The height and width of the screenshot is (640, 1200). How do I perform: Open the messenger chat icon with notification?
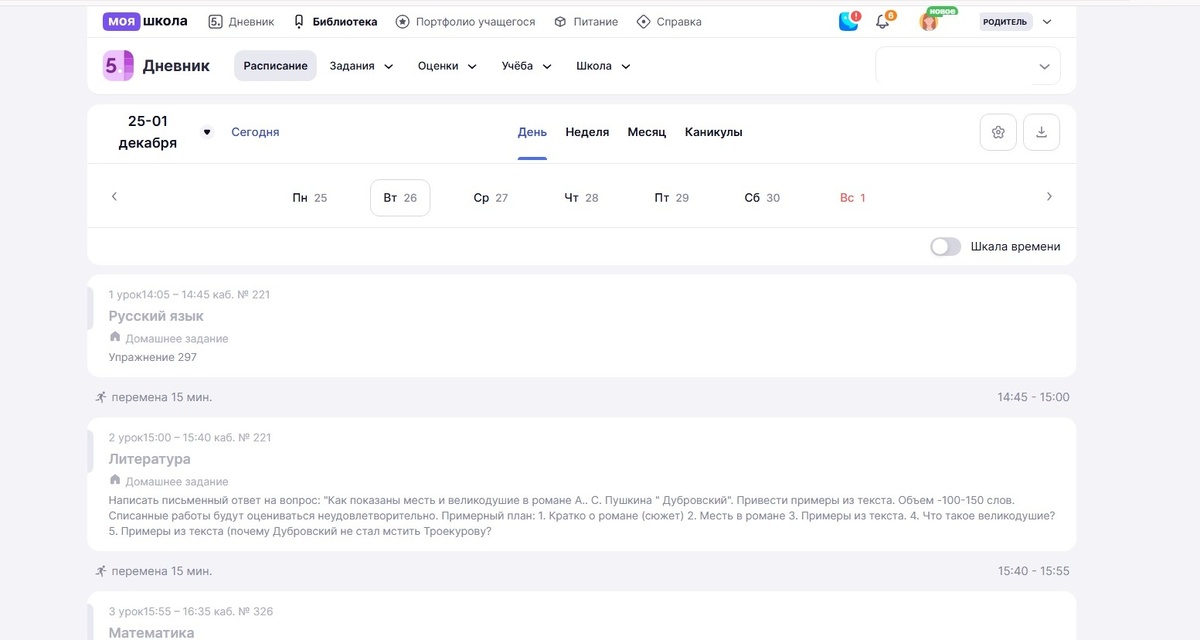pos(848,20)
